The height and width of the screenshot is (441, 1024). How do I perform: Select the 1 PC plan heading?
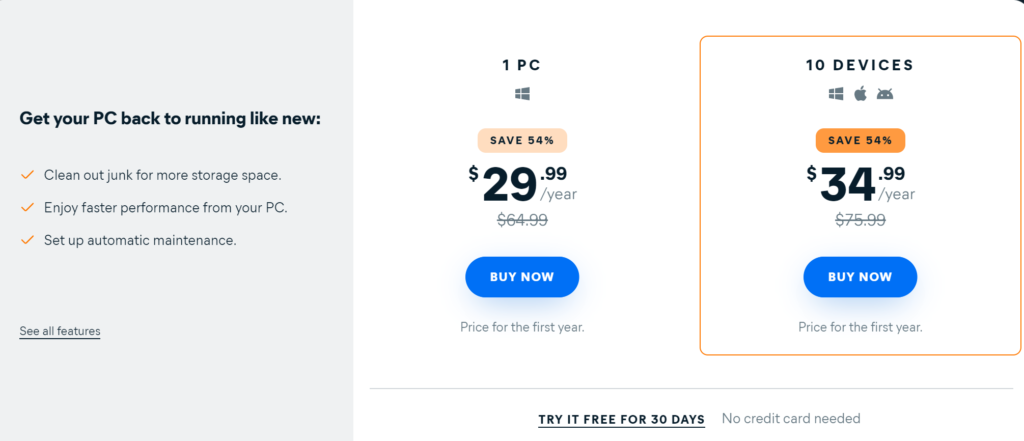(x=522, y=65)
